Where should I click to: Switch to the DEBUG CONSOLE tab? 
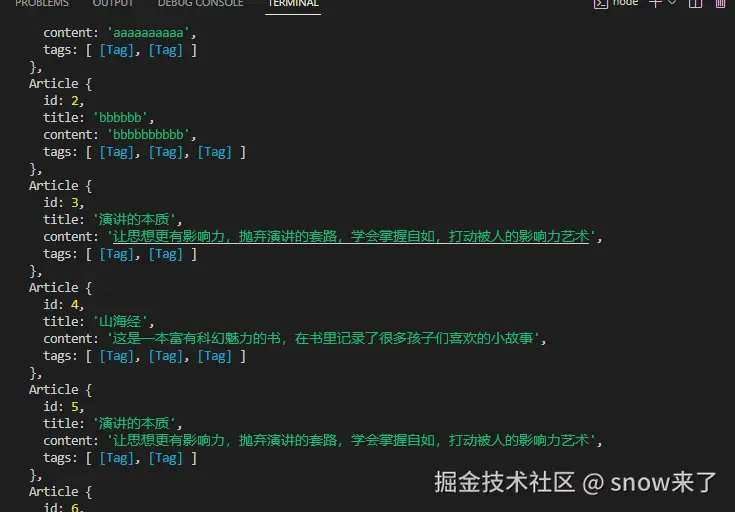(200, 3)
